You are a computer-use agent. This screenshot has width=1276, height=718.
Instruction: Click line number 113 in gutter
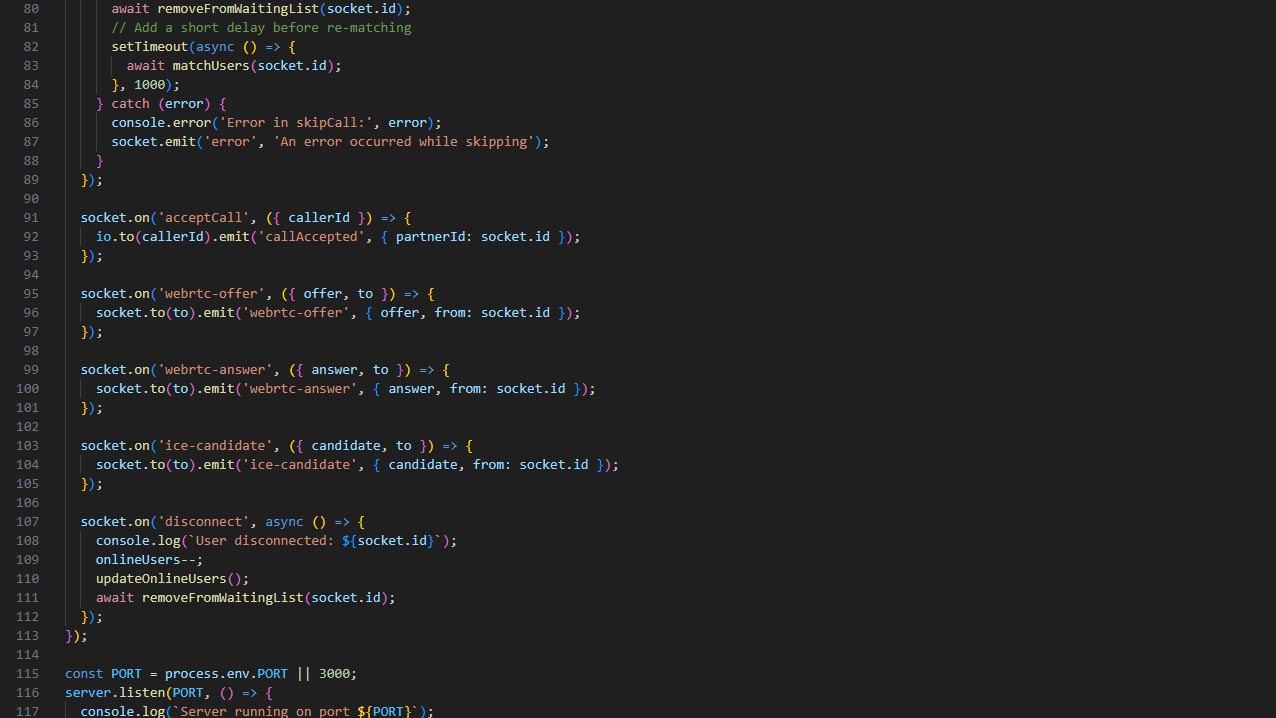point(27,635)
